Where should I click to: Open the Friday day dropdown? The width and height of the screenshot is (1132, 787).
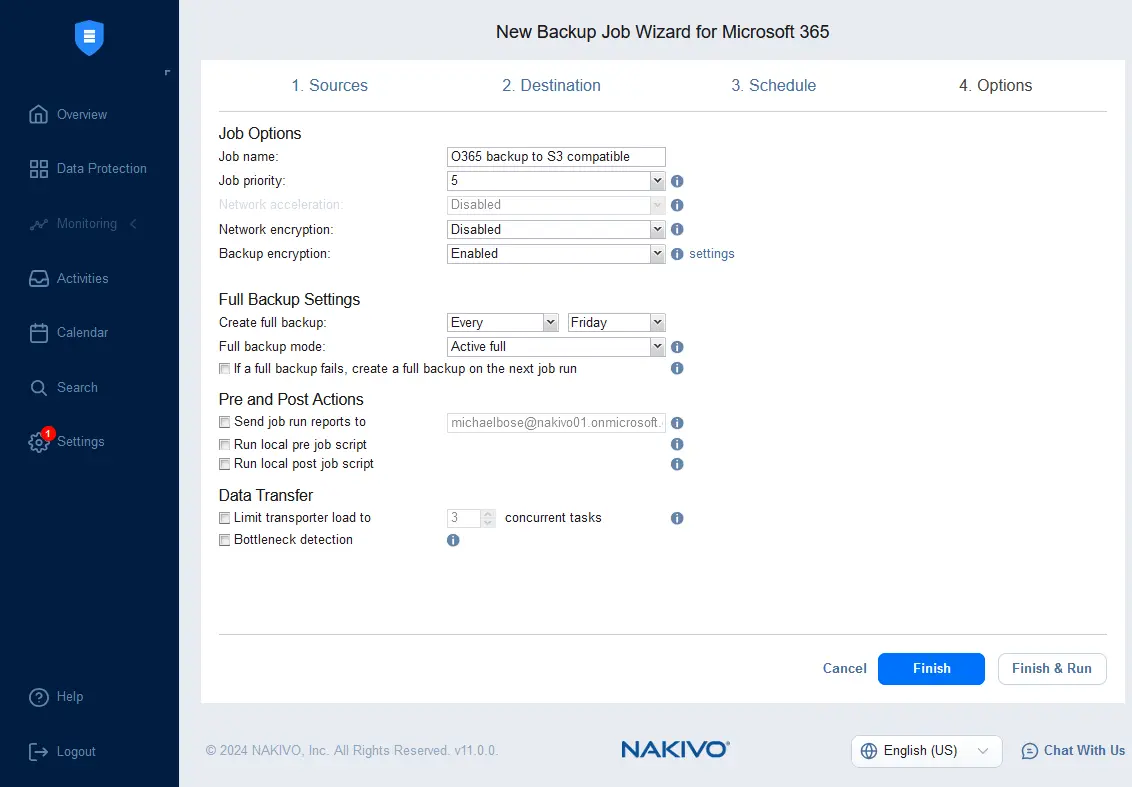(617, 323)
